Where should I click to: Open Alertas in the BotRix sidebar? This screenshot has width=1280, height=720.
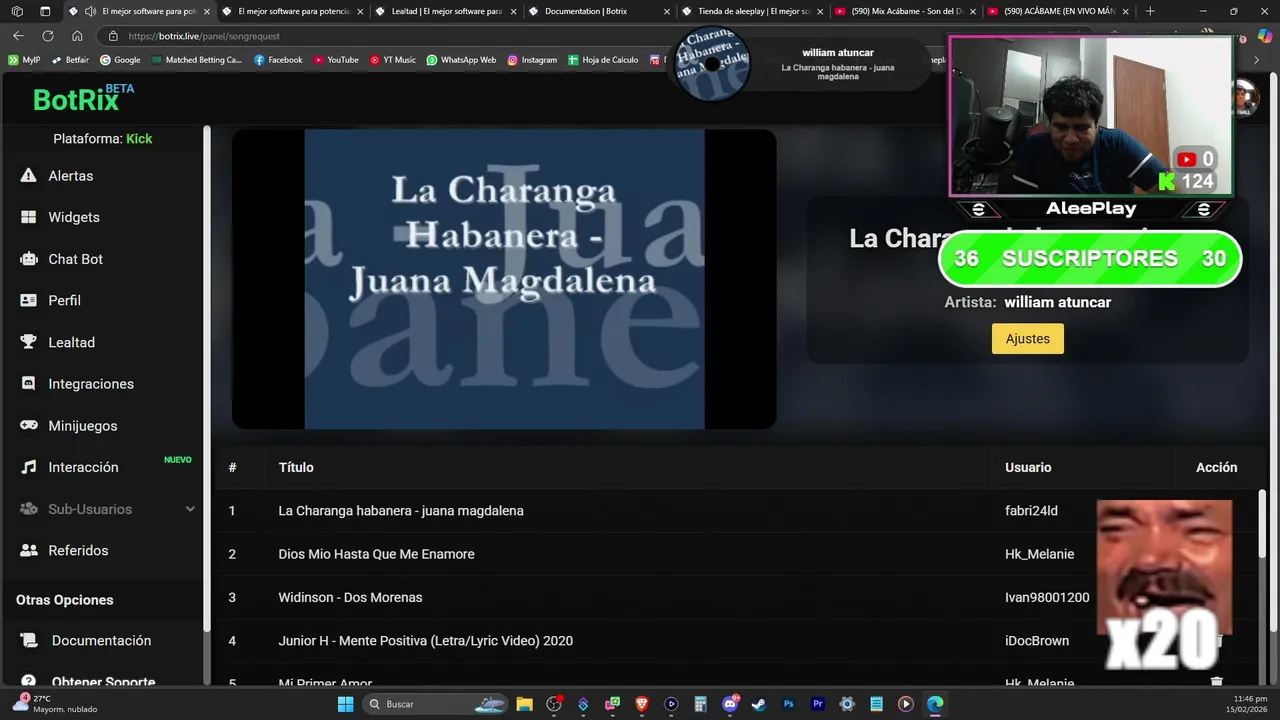[x=70, y=176]
